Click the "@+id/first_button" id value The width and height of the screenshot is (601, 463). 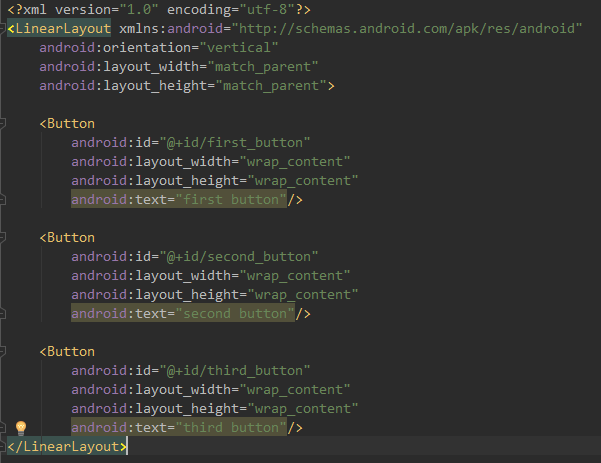235,143
